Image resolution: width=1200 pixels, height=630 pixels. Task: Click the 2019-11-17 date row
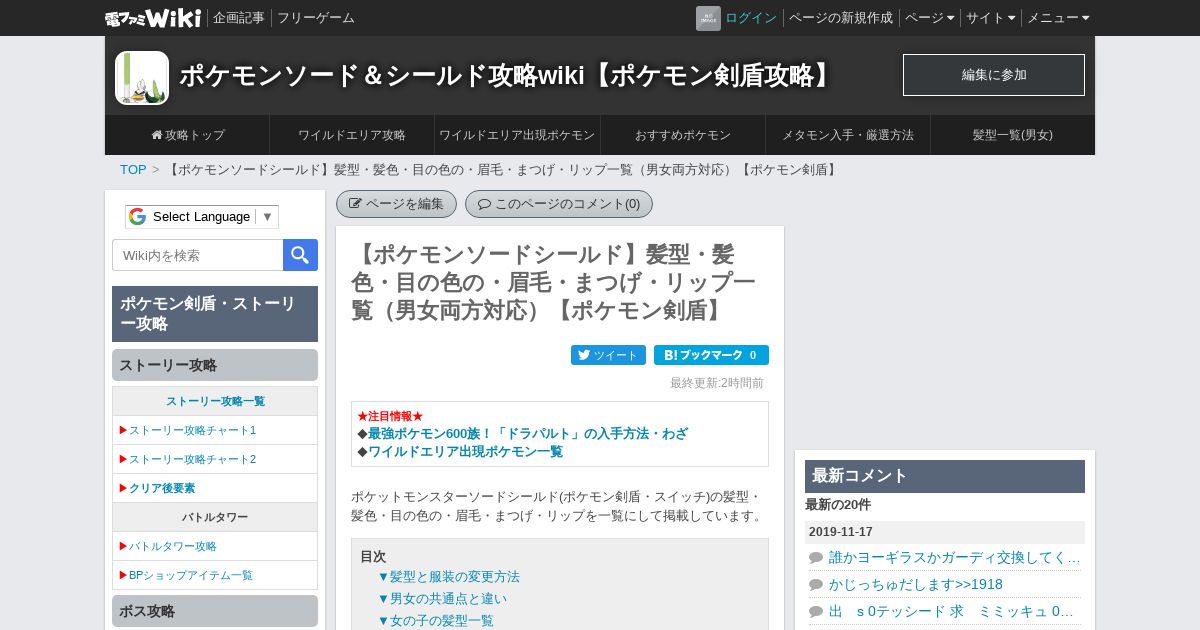point(945,532)
